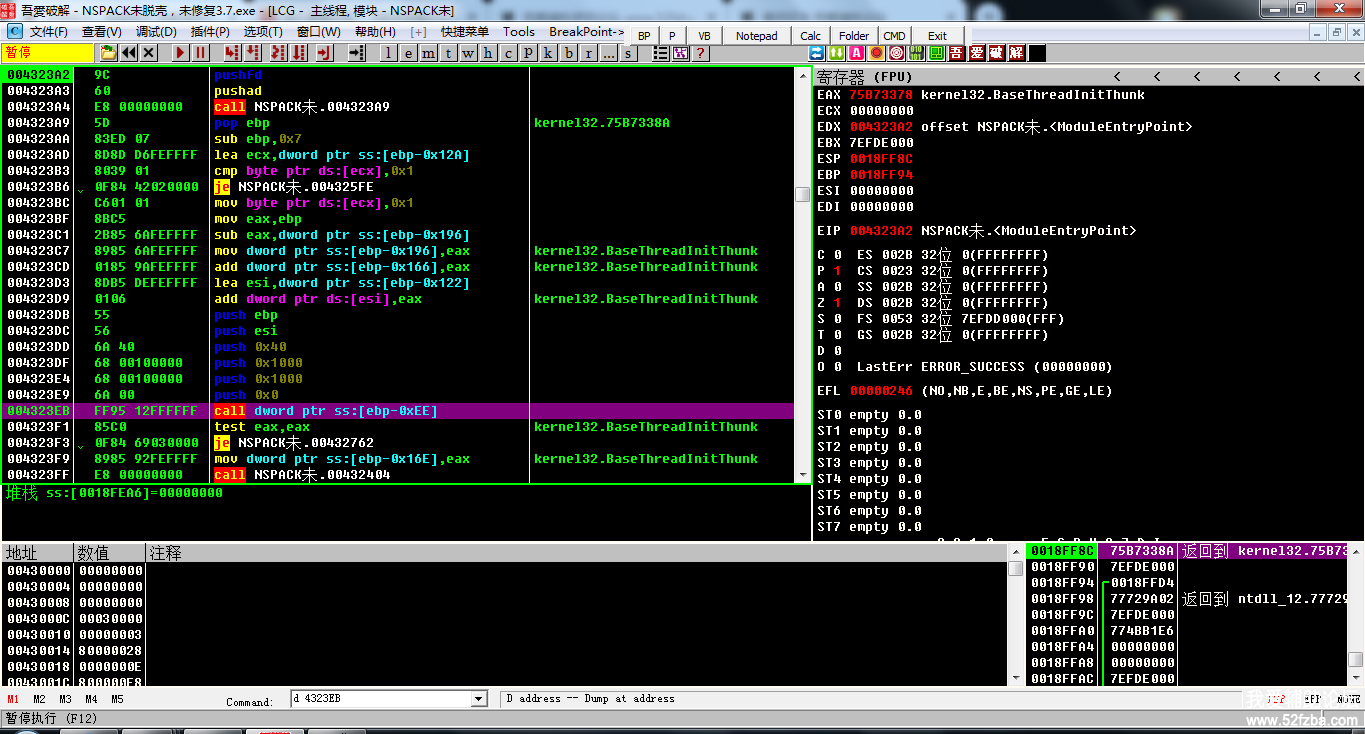This screenshot has height=734, width=1365.
Task: Show breakpoints window with 'b' button
Action: (x=569, y=53)
